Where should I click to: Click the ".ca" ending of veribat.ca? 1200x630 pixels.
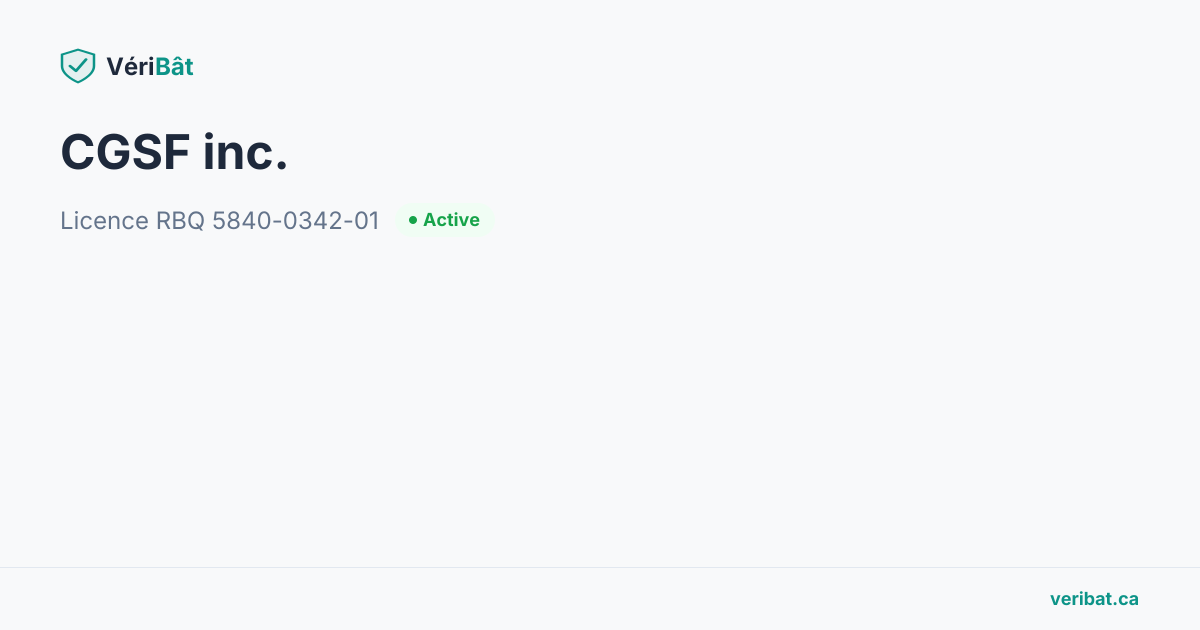1126,599
